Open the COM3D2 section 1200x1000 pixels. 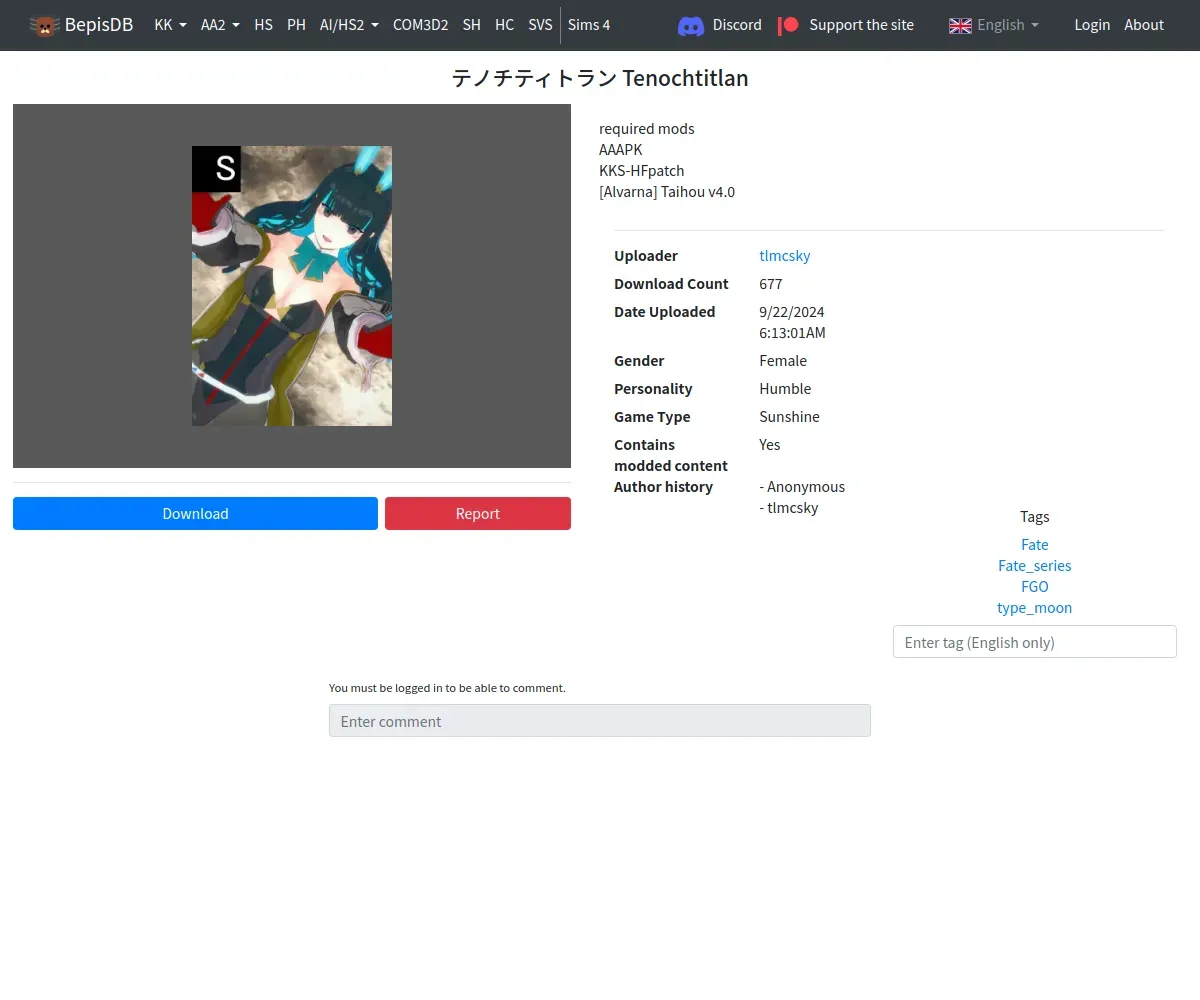420,25
